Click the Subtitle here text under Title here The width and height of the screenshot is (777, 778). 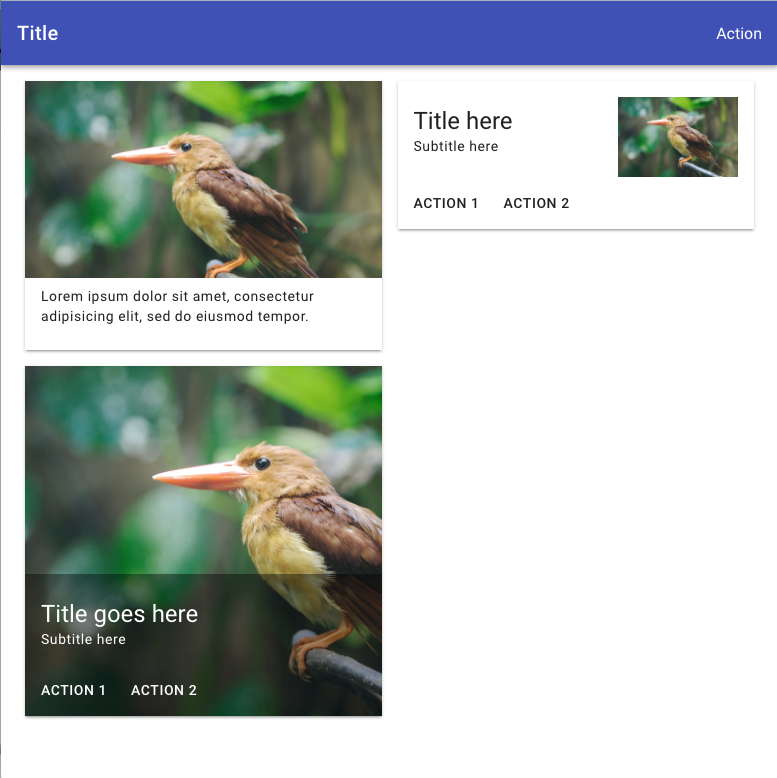point(455,146)
